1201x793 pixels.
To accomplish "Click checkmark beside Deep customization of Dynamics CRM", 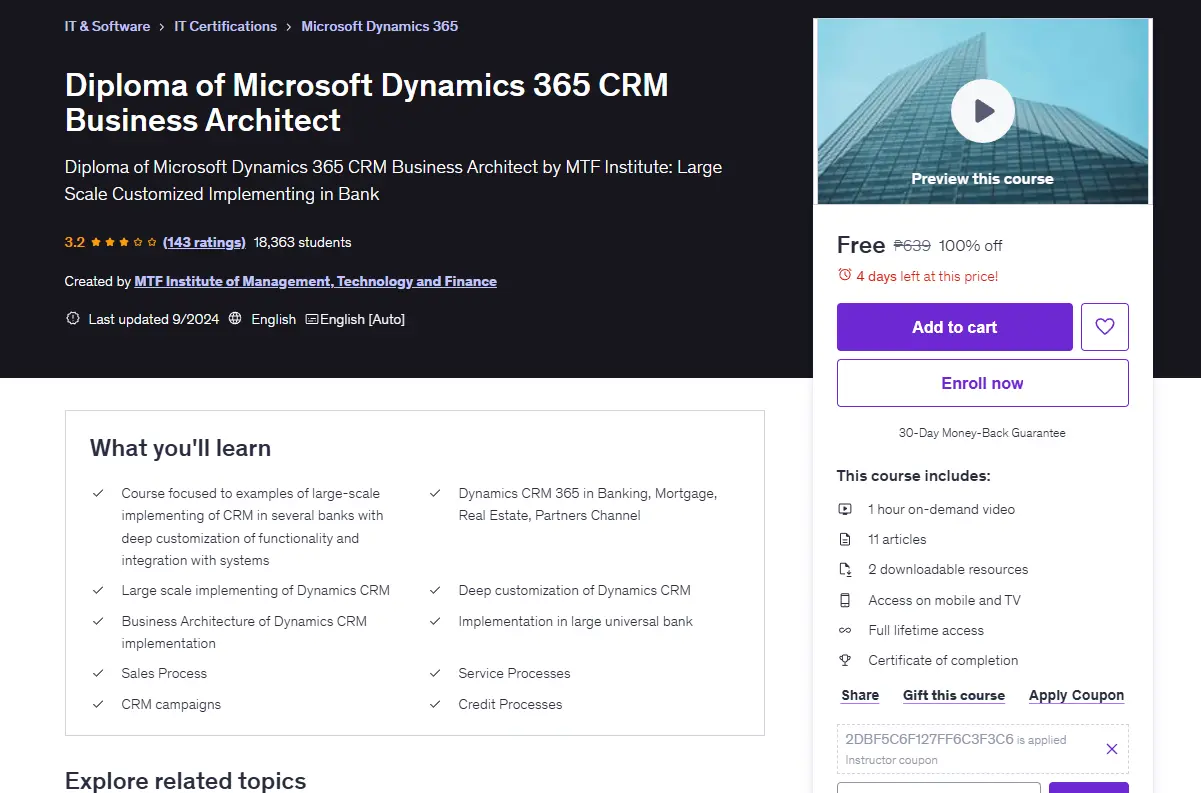I will [x=435, y=590].
